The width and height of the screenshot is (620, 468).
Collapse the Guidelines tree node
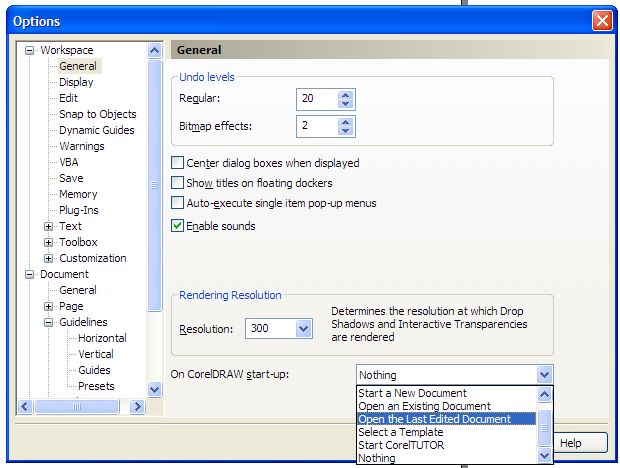[x=48, y=323]
